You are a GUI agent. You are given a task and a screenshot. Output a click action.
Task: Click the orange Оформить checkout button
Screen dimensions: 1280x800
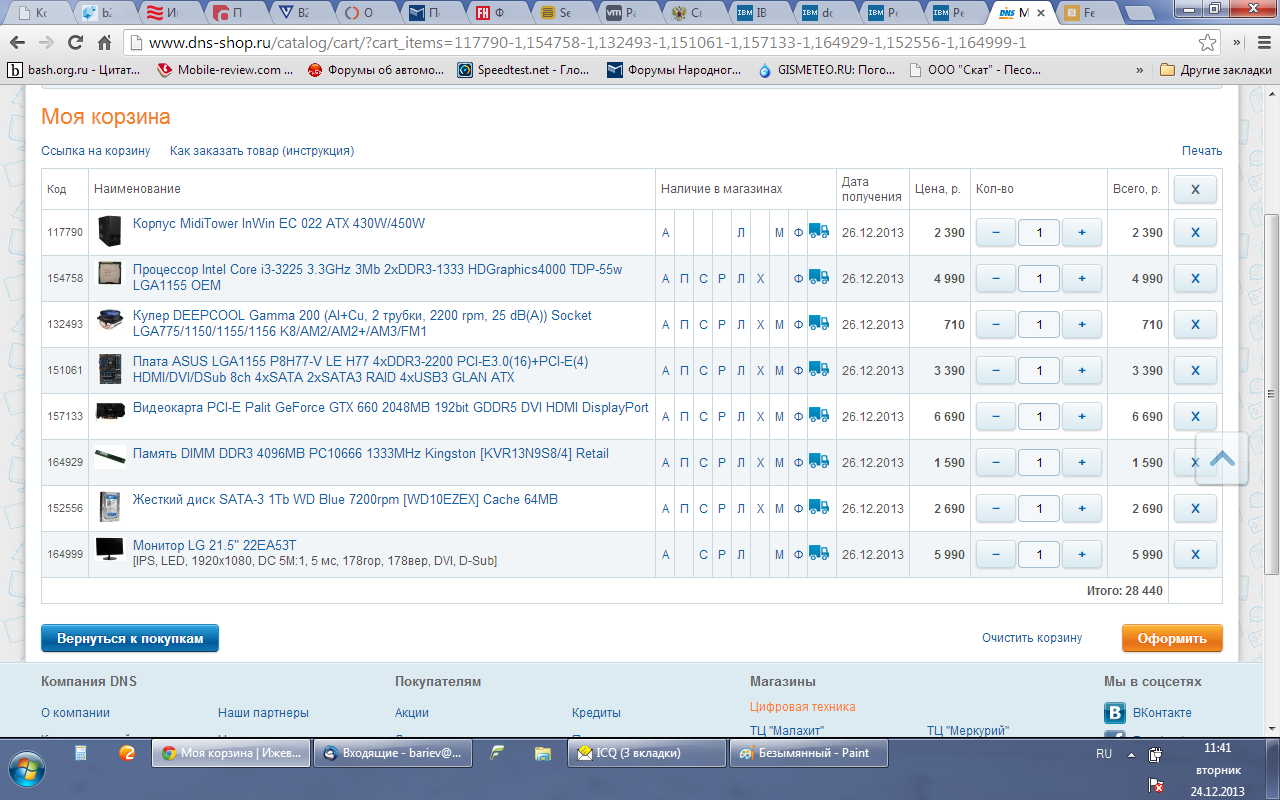tap(1171, 638)
